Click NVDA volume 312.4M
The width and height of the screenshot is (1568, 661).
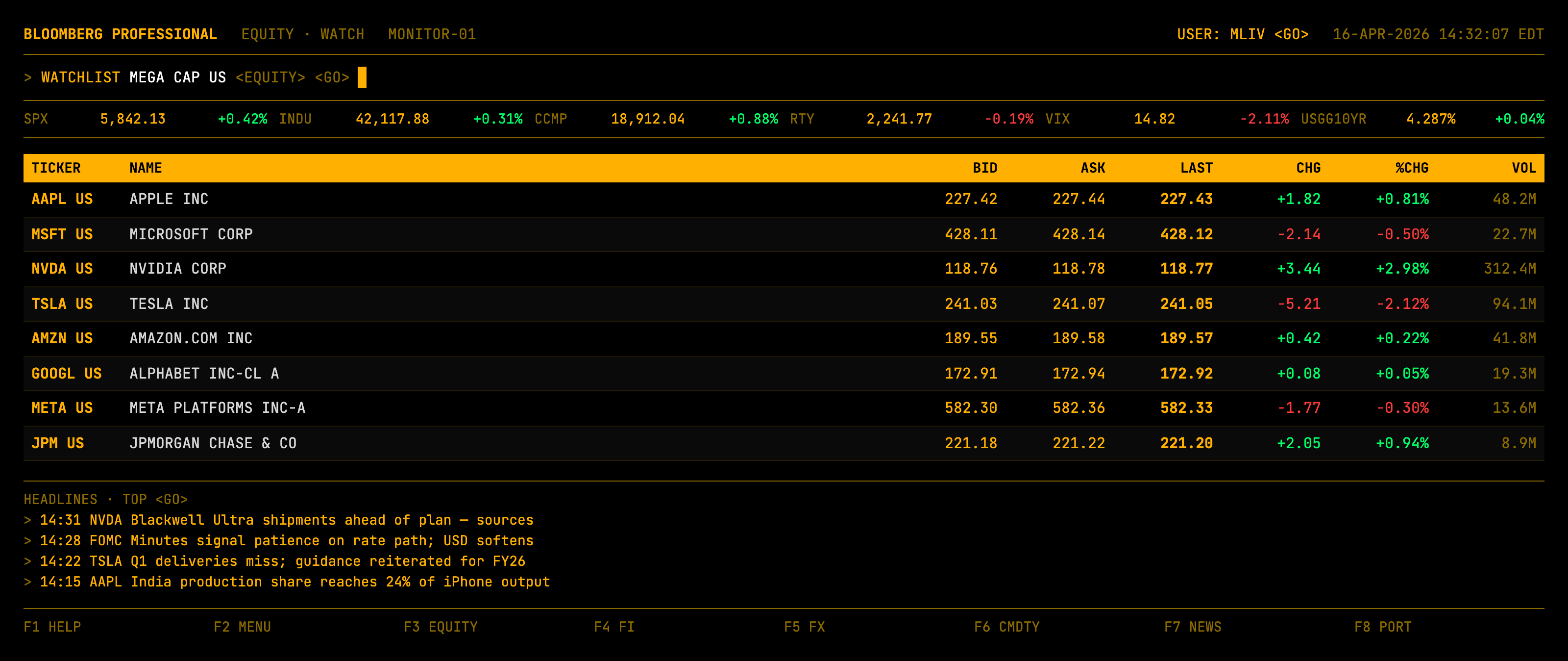[1510, 269]
